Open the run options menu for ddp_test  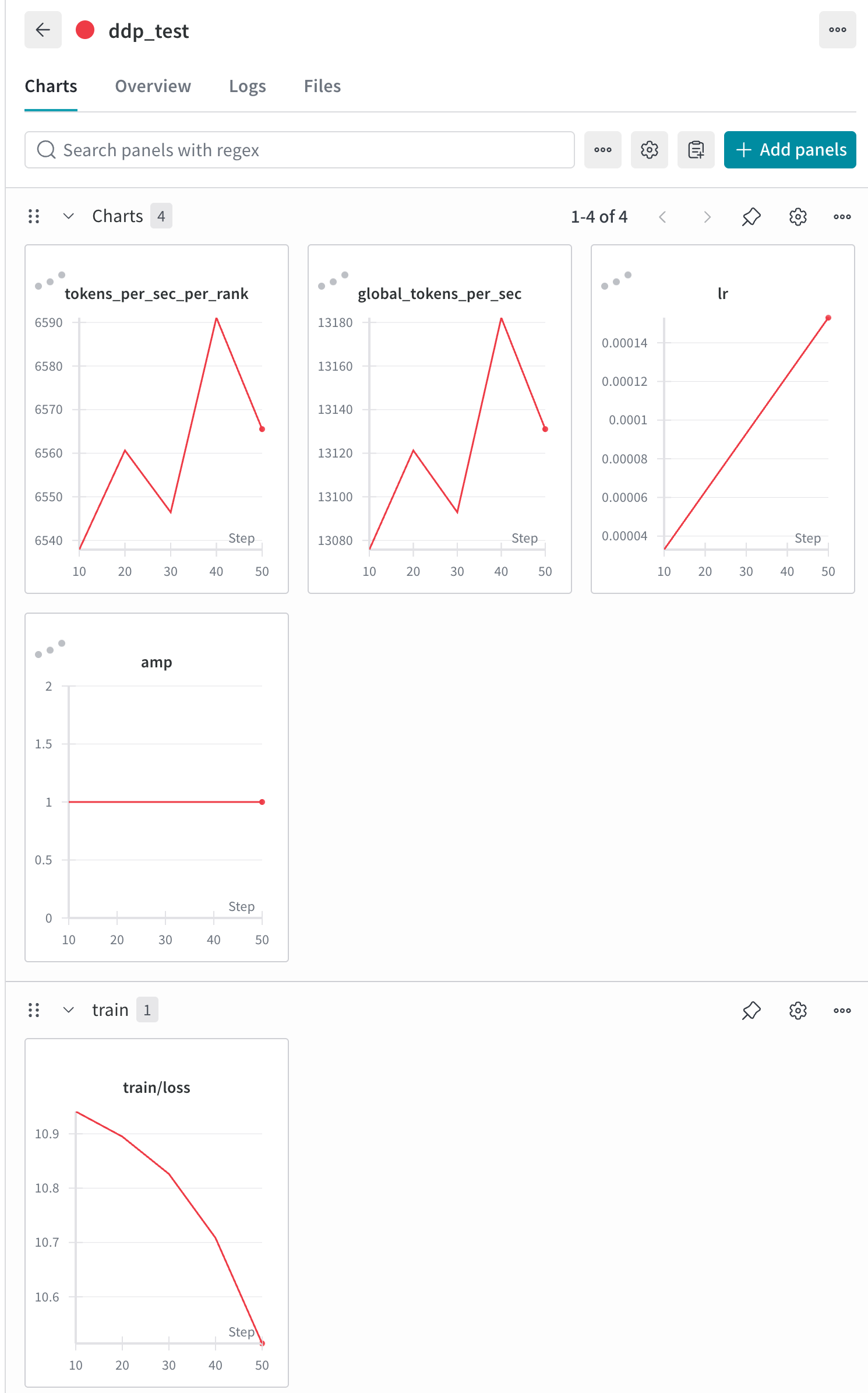point(837,30)
